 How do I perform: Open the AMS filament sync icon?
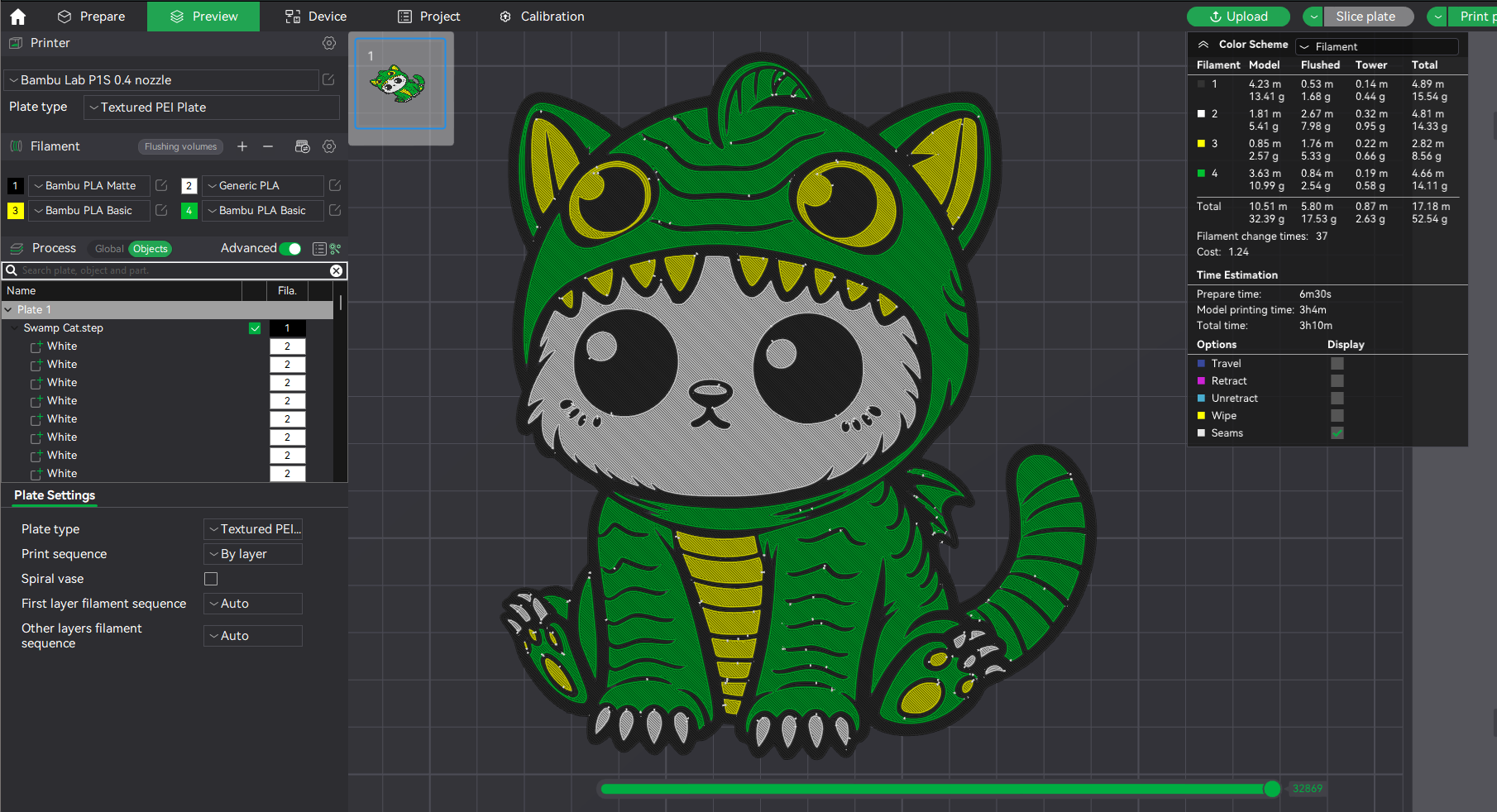pos(303,146)
